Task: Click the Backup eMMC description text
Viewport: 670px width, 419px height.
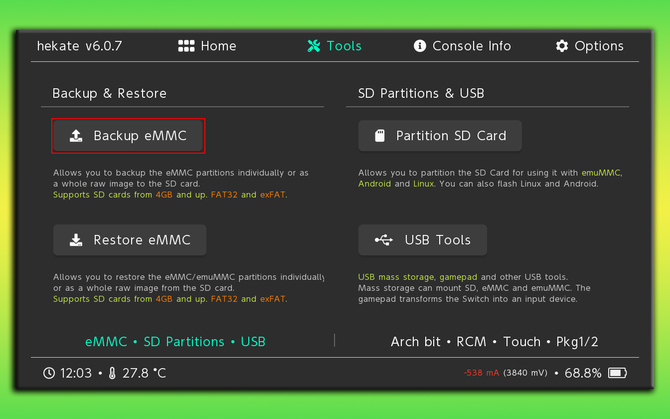Action: (181, 184)
